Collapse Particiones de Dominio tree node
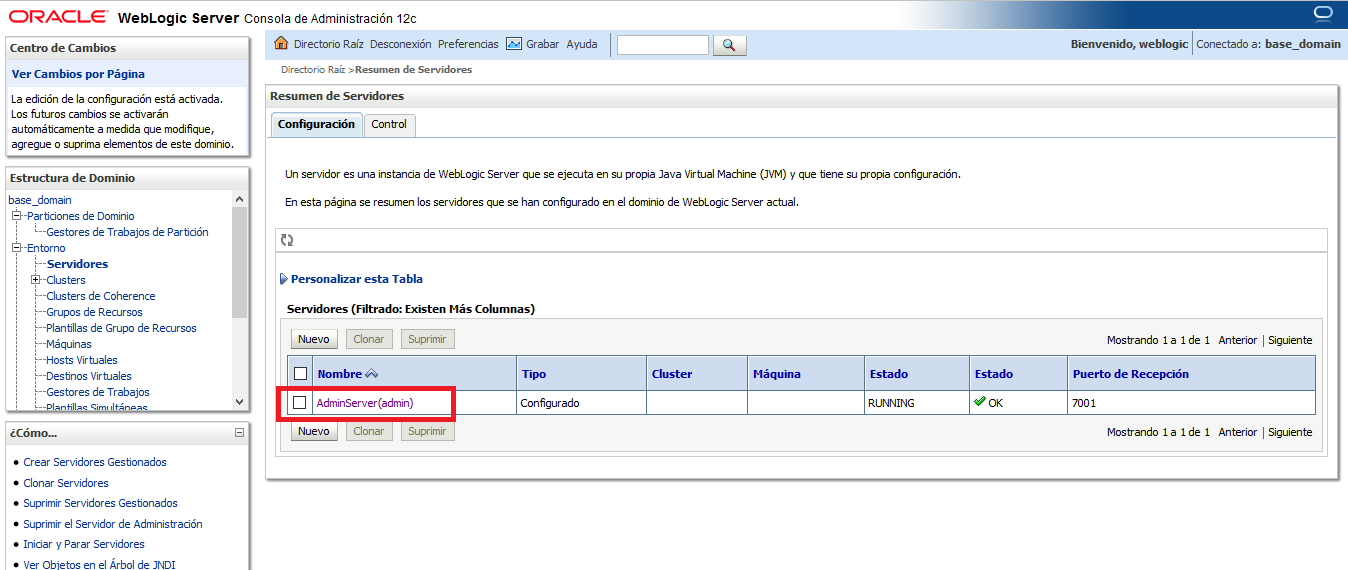 tap(17, 216)
